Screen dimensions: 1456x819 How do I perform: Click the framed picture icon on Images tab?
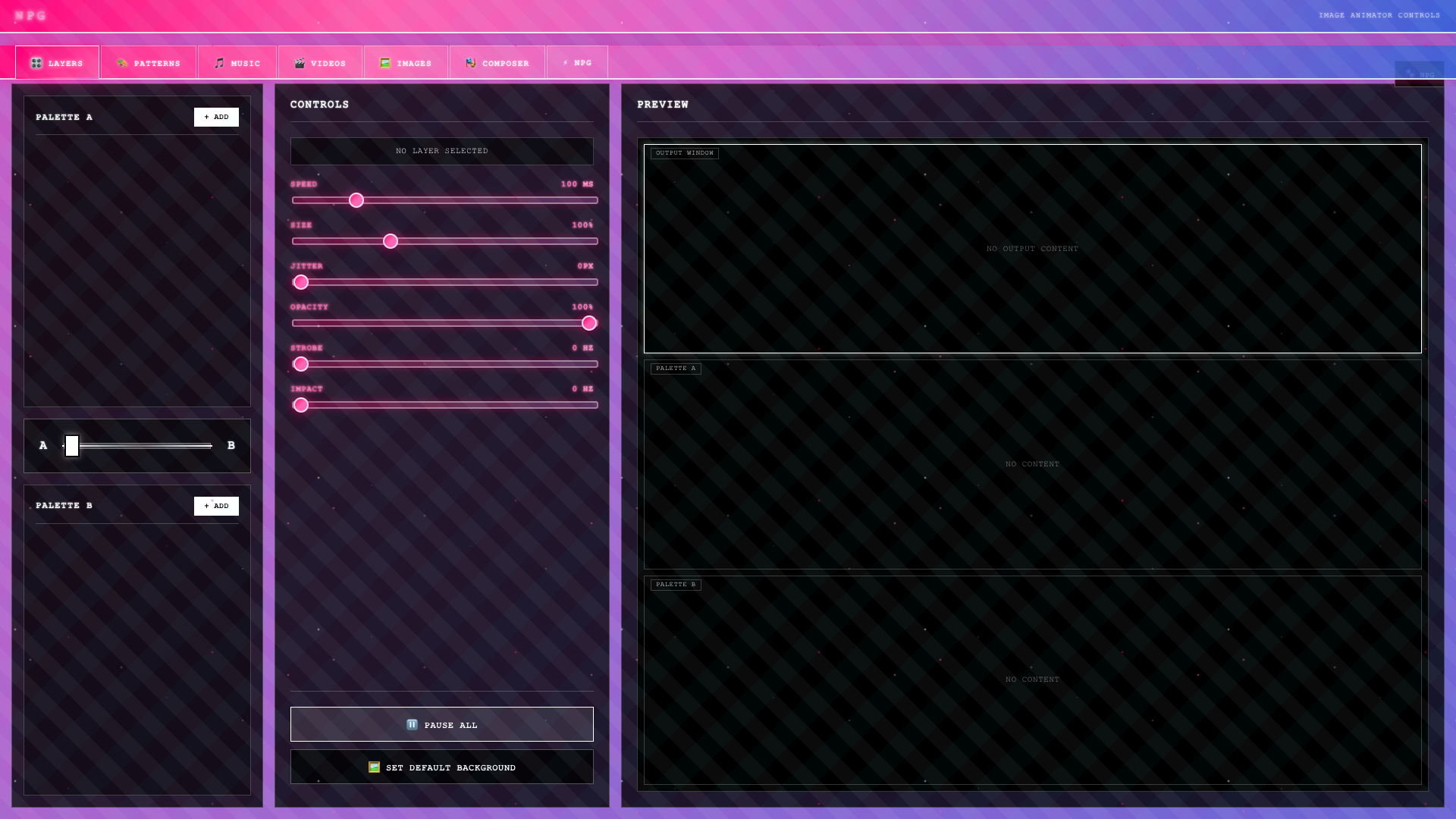tap(384, 63)
